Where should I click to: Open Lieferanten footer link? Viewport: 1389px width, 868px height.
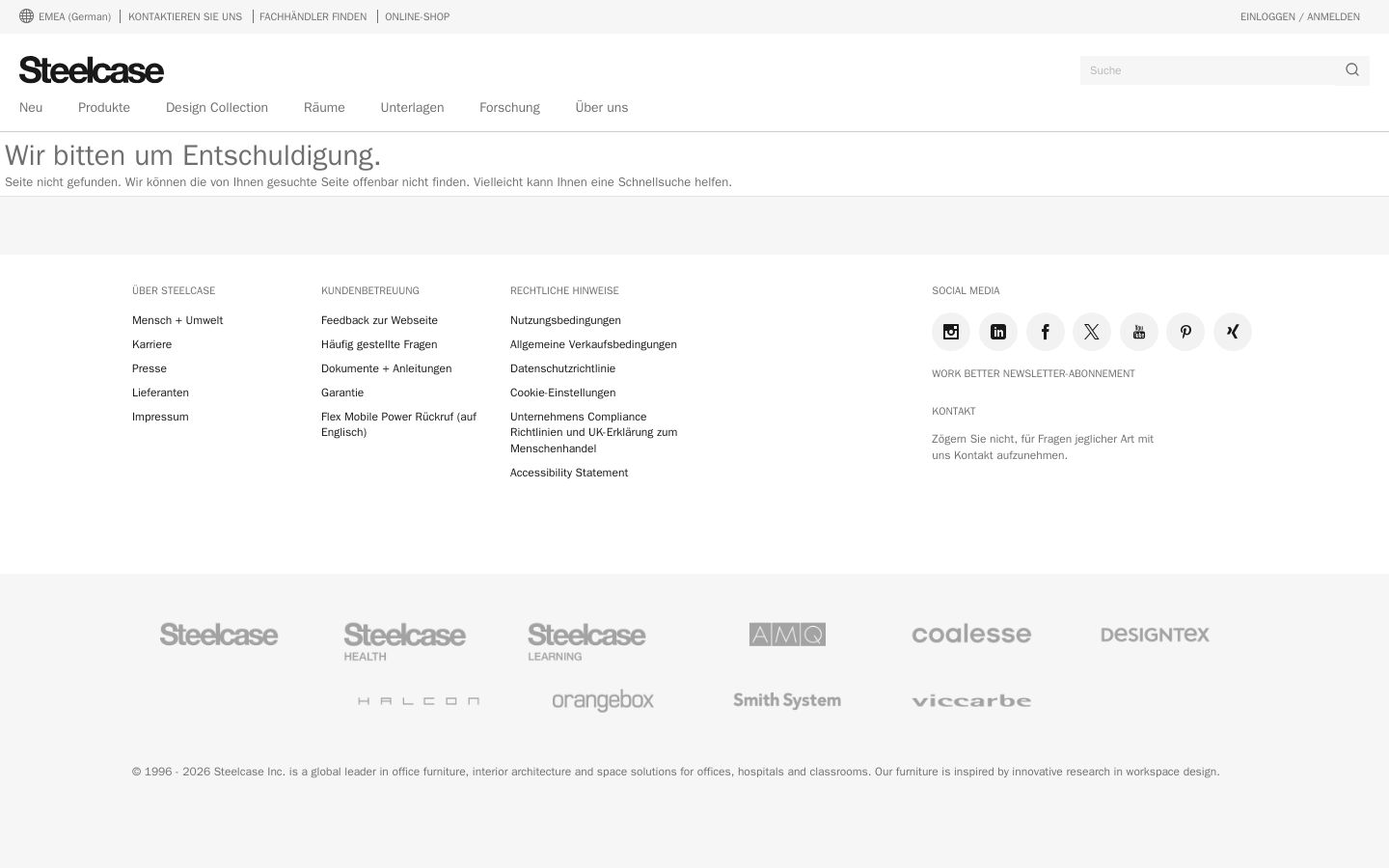click(160, 393)
